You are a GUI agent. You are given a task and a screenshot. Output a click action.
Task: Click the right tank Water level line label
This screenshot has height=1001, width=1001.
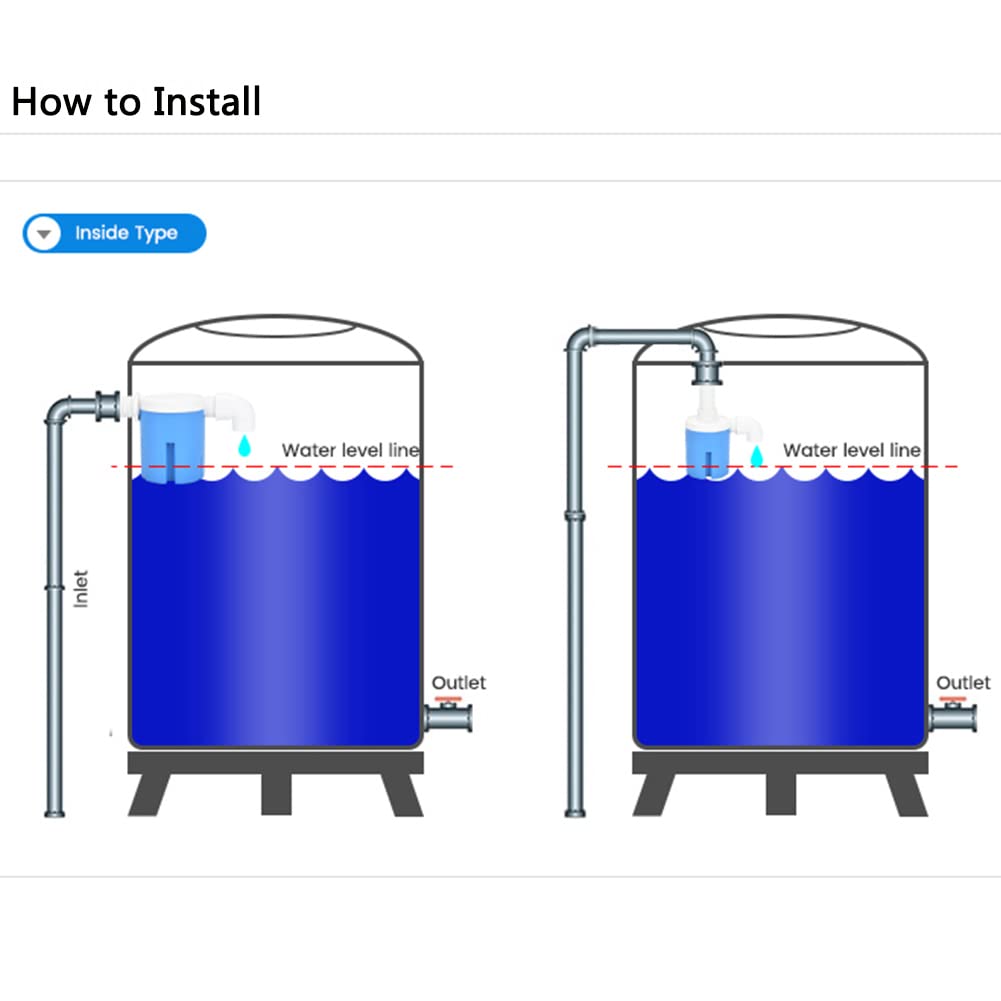pyautogui.click(x=852, y=450)
